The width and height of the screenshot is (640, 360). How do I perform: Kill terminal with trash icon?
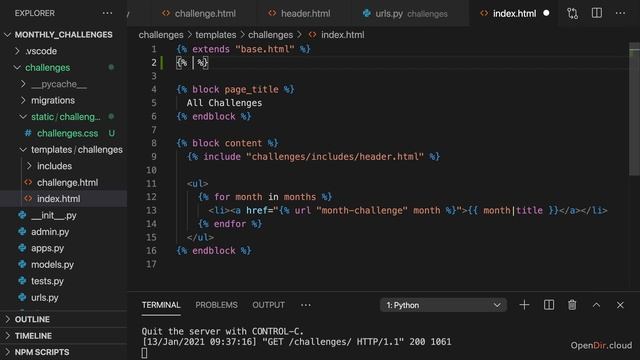click(x=572, y=305)
